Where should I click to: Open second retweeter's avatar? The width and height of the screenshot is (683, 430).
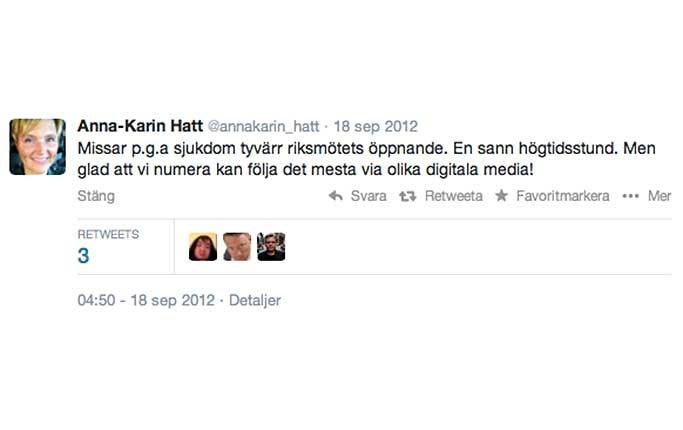pos(237,247)
